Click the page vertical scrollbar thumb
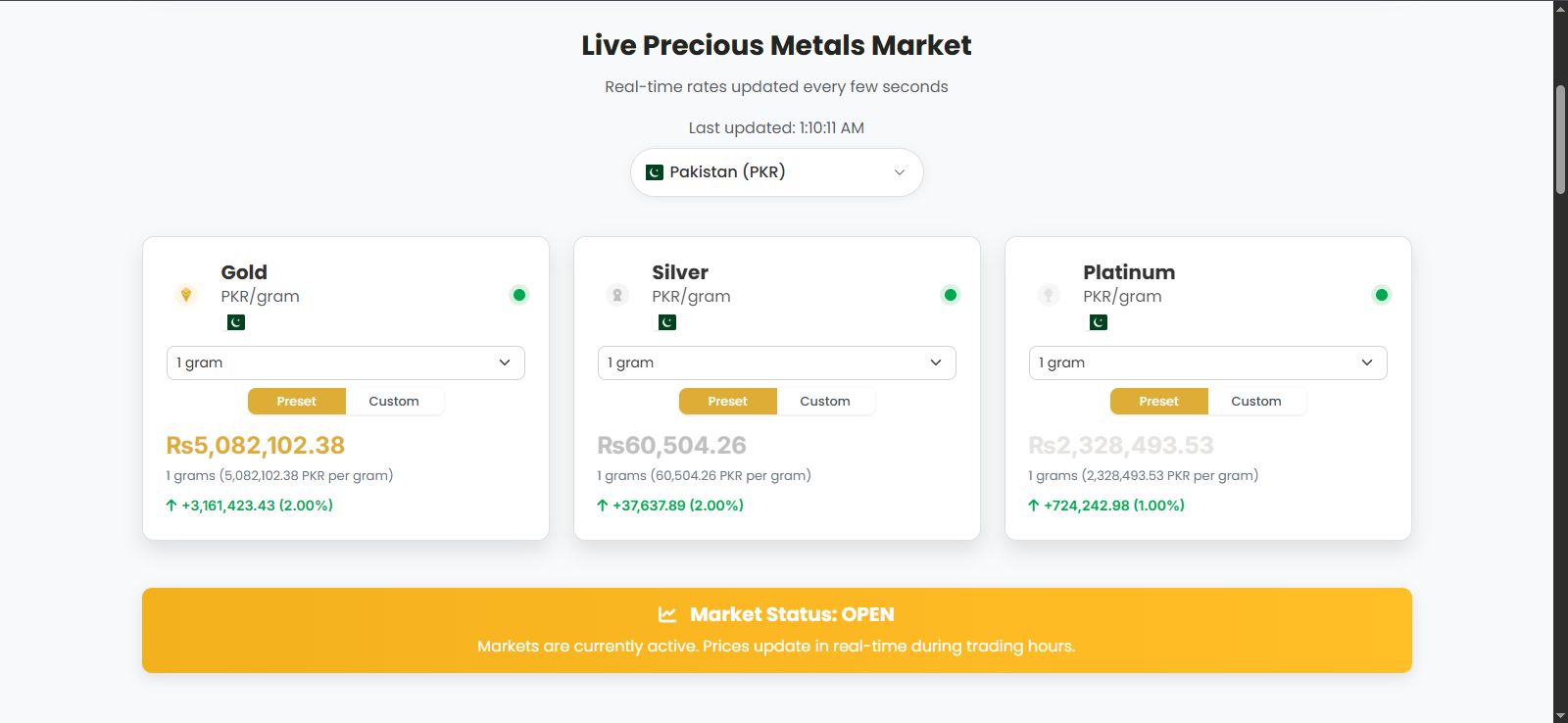The width and height of the screenshot is (1568, 723). (1560, 139)
